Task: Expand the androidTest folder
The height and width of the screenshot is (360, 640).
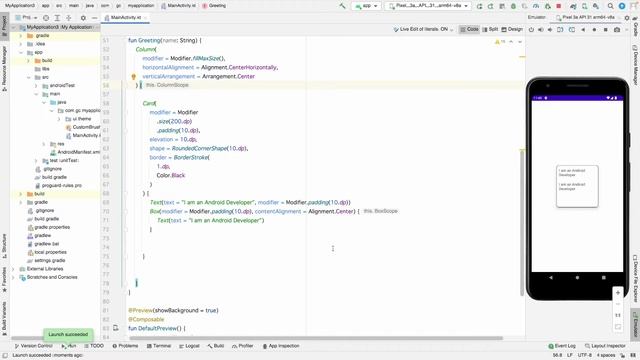Action: click(36, 86)
